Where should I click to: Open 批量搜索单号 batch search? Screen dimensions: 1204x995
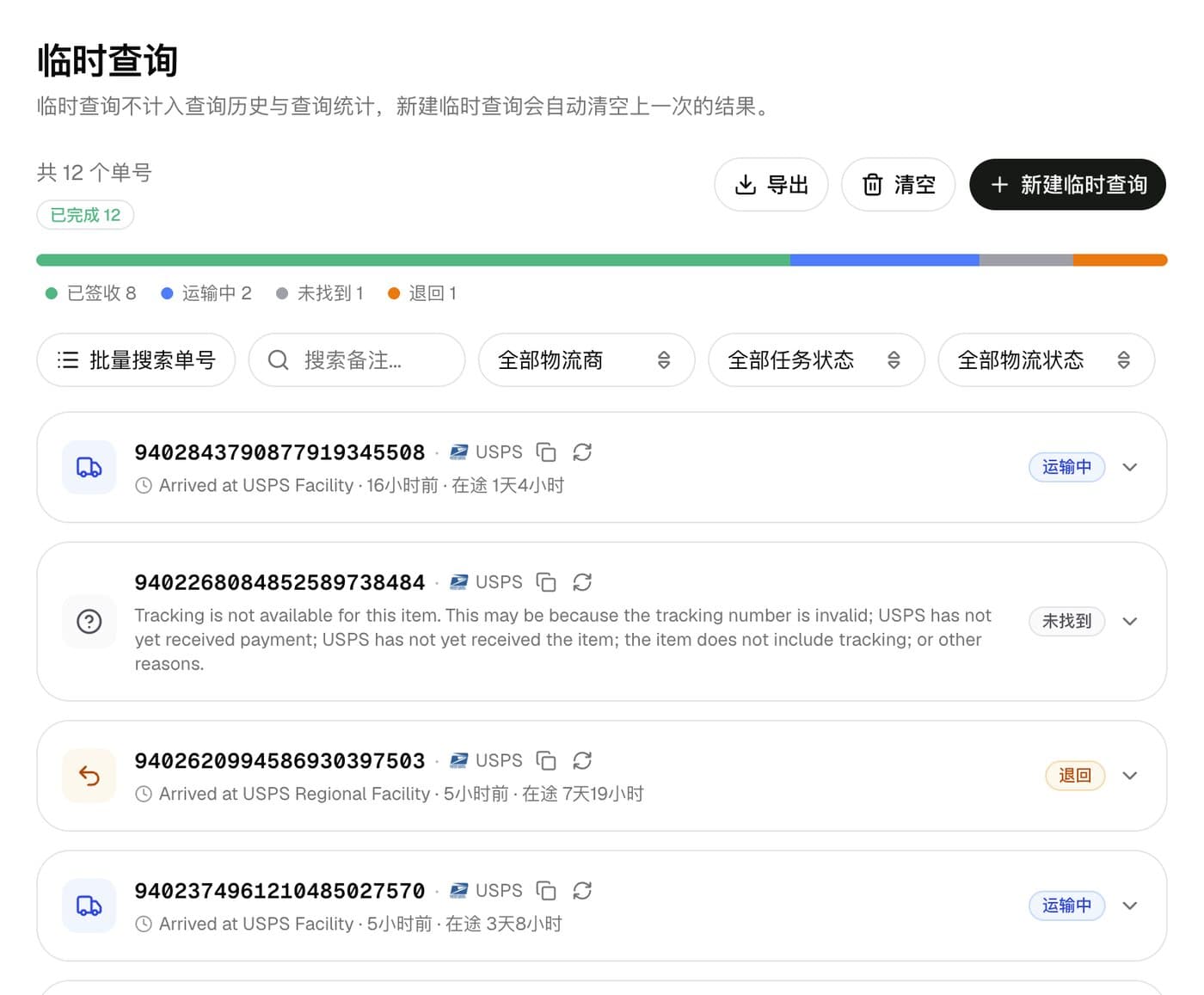(136, 359)
